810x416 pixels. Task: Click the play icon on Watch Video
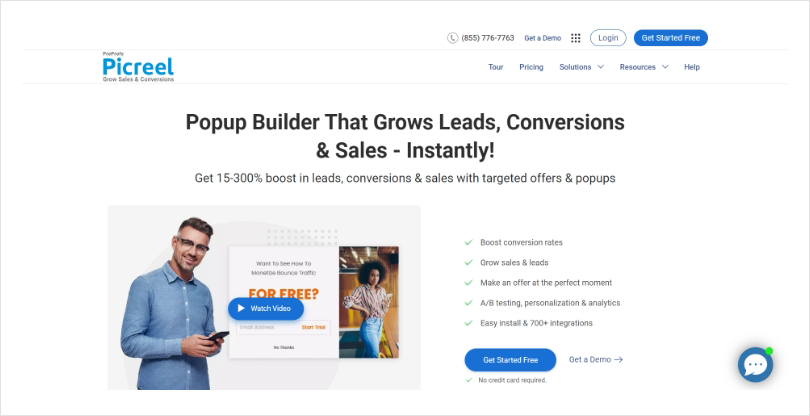241,309
